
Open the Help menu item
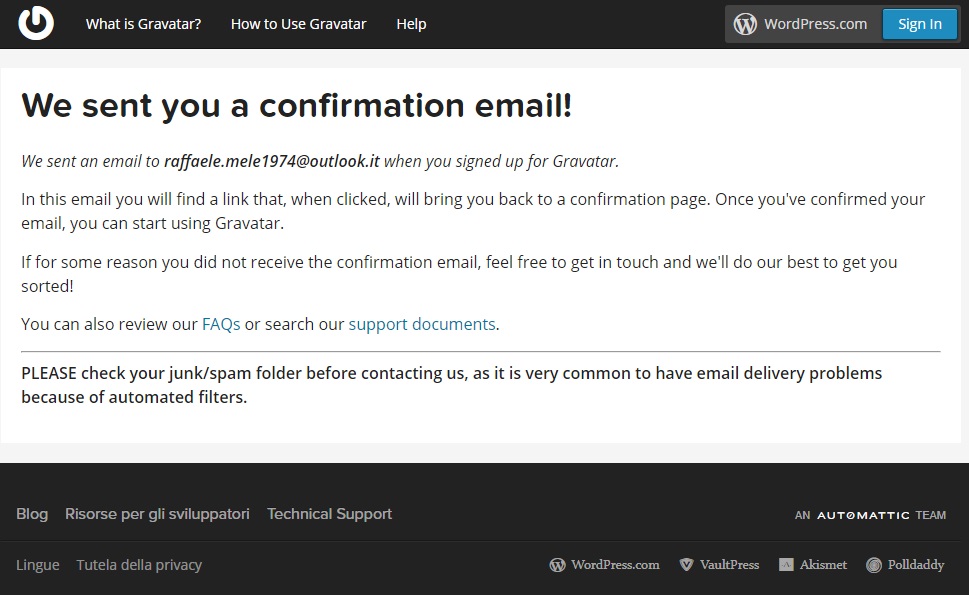click(411, 23)
